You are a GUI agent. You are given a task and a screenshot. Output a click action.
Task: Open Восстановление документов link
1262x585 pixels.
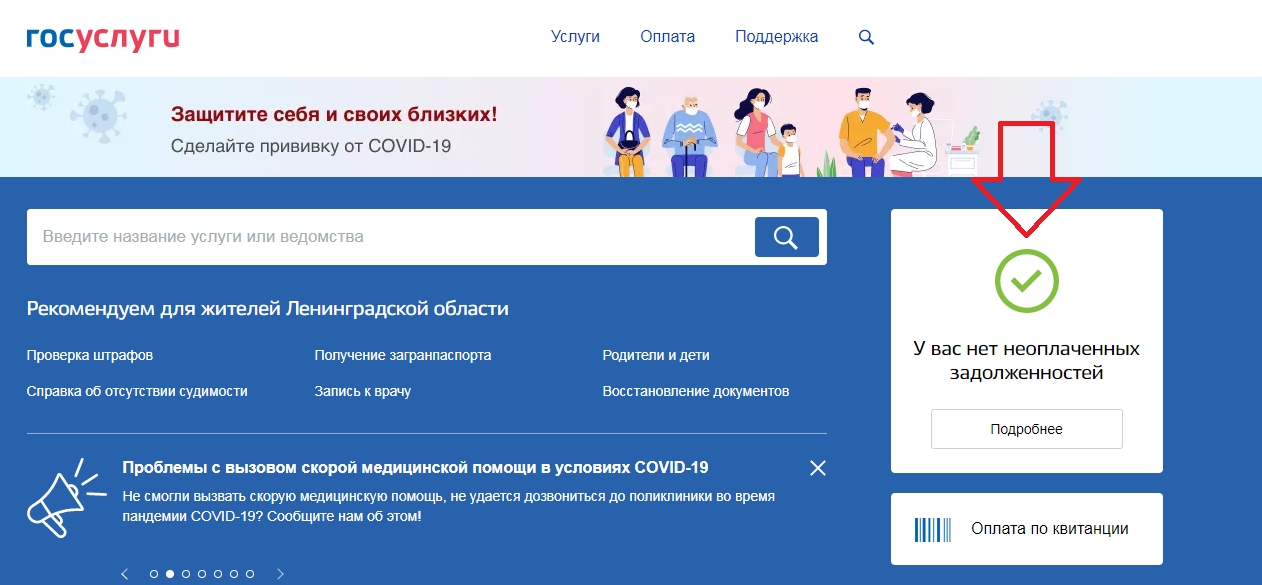(696, 391)
